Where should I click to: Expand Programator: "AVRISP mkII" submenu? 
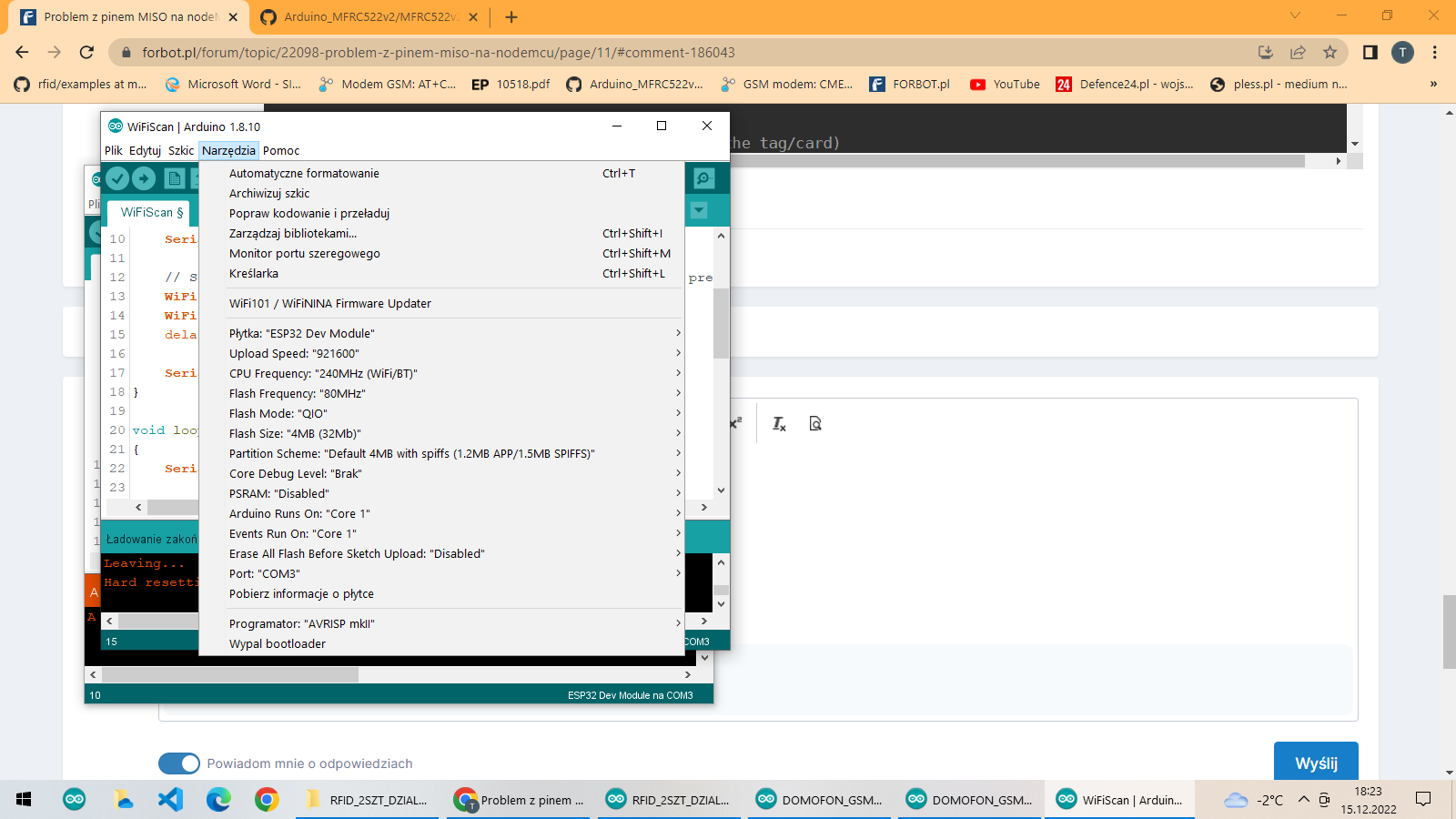coord(441,623)
